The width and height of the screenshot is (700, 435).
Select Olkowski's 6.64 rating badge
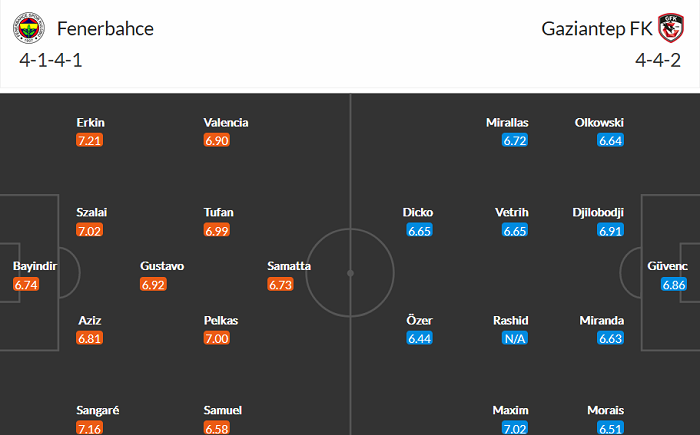coord(610,141)
